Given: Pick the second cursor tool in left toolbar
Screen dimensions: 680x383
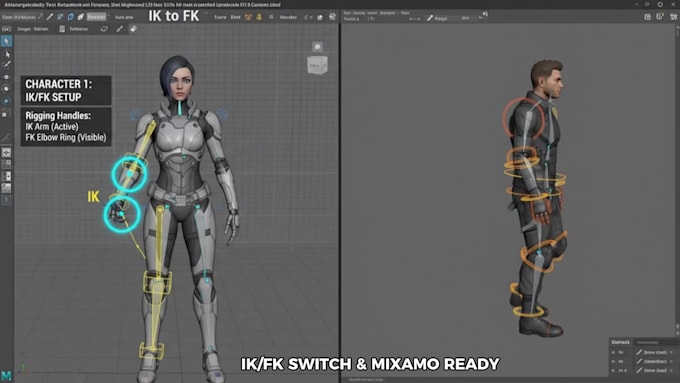Looking at the screenshot, I should point(7,54).
